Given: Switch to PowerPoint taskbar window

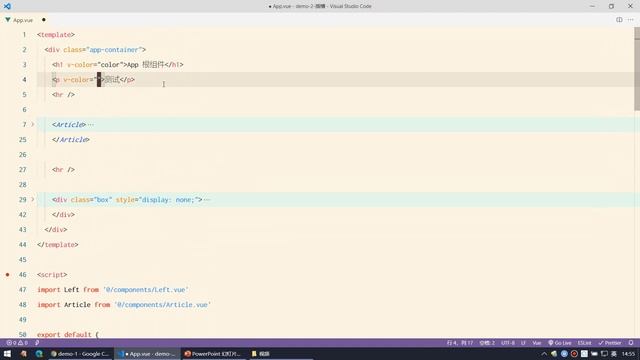Looking at the screenshot, I should point(213,354).
